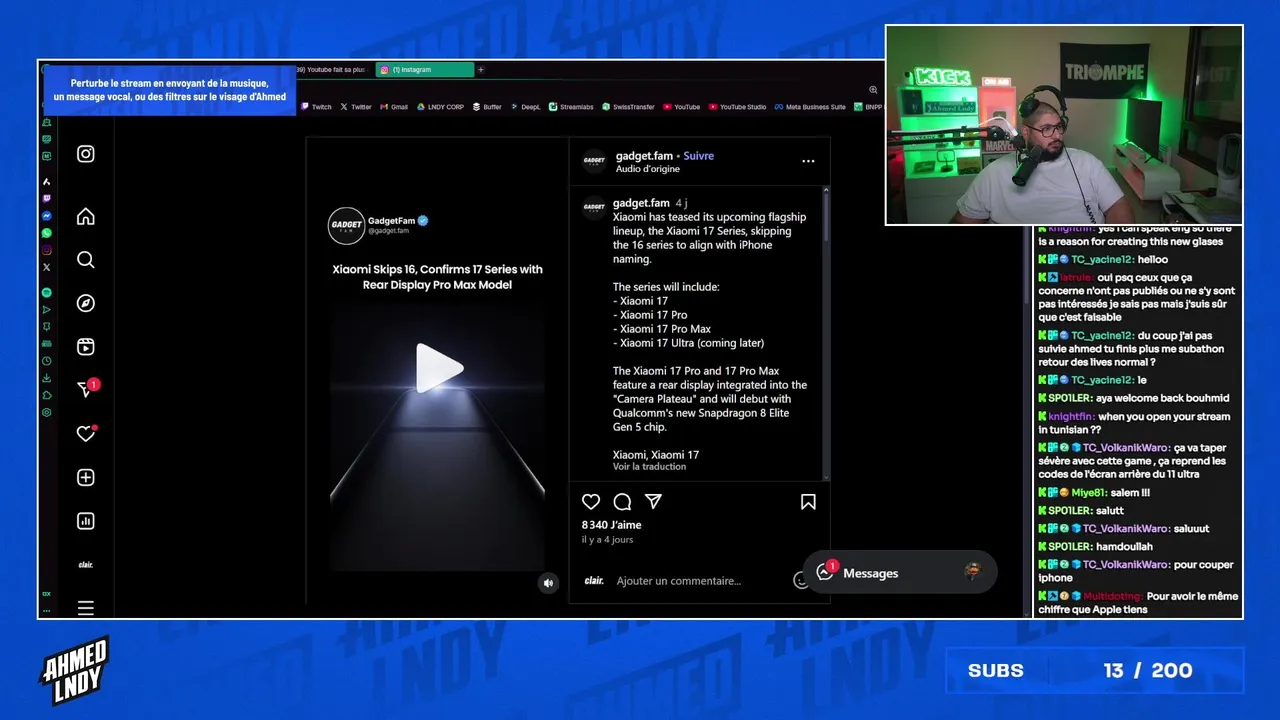
Task: Open settings gear in browser sidebar
Action: point(46,412)
